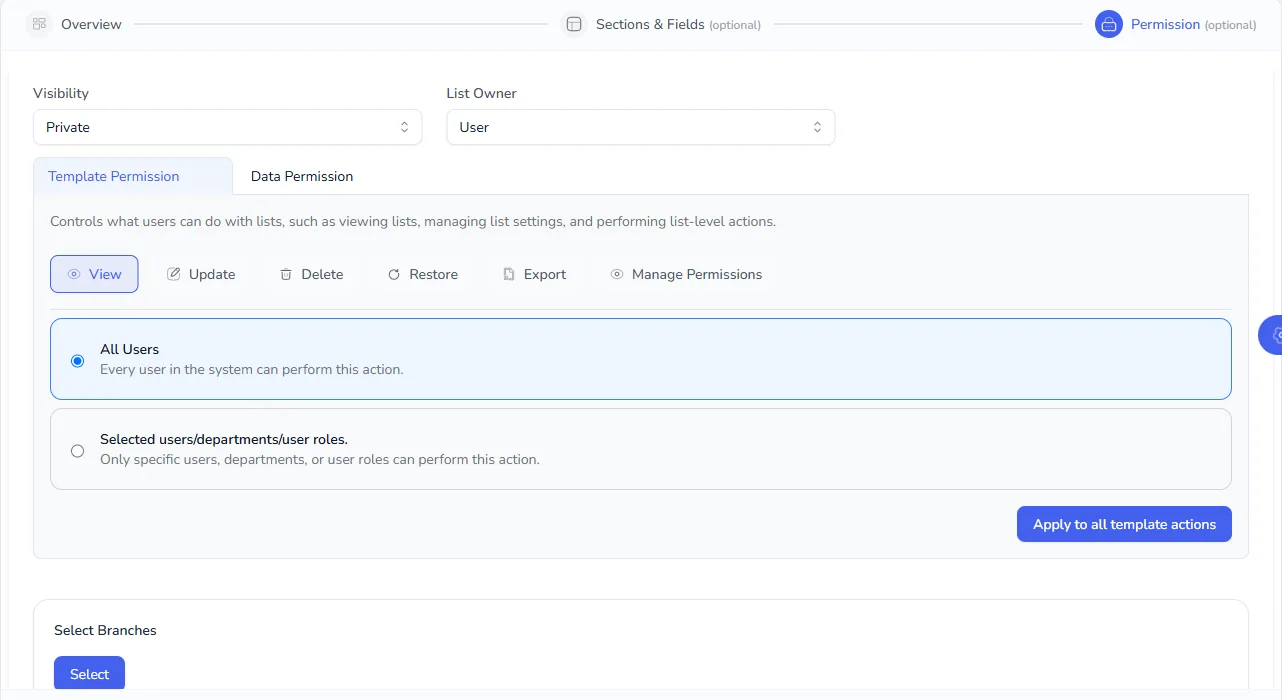Switch to the Data Permission tab
The width and height of the screenshot is (1282, 700).
tap(302, 176)
